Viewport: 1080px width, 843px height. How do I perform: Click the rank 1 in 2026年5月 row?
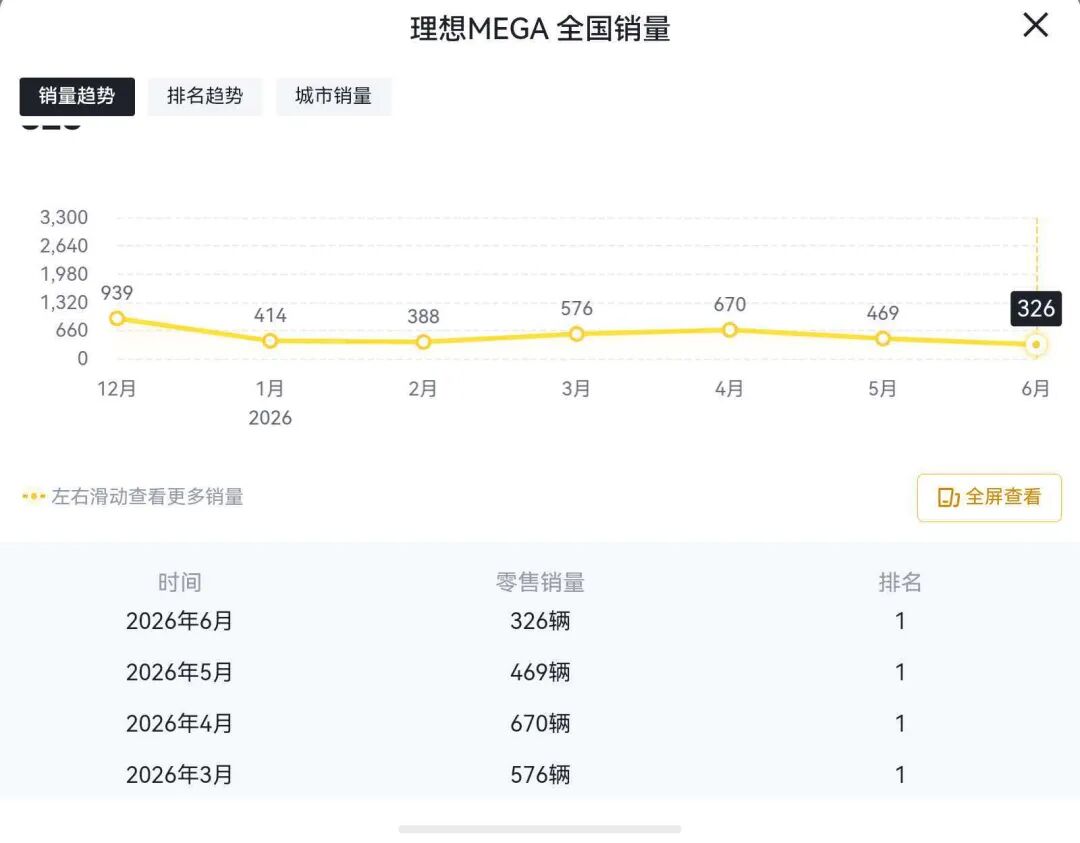tap(900, 672)
